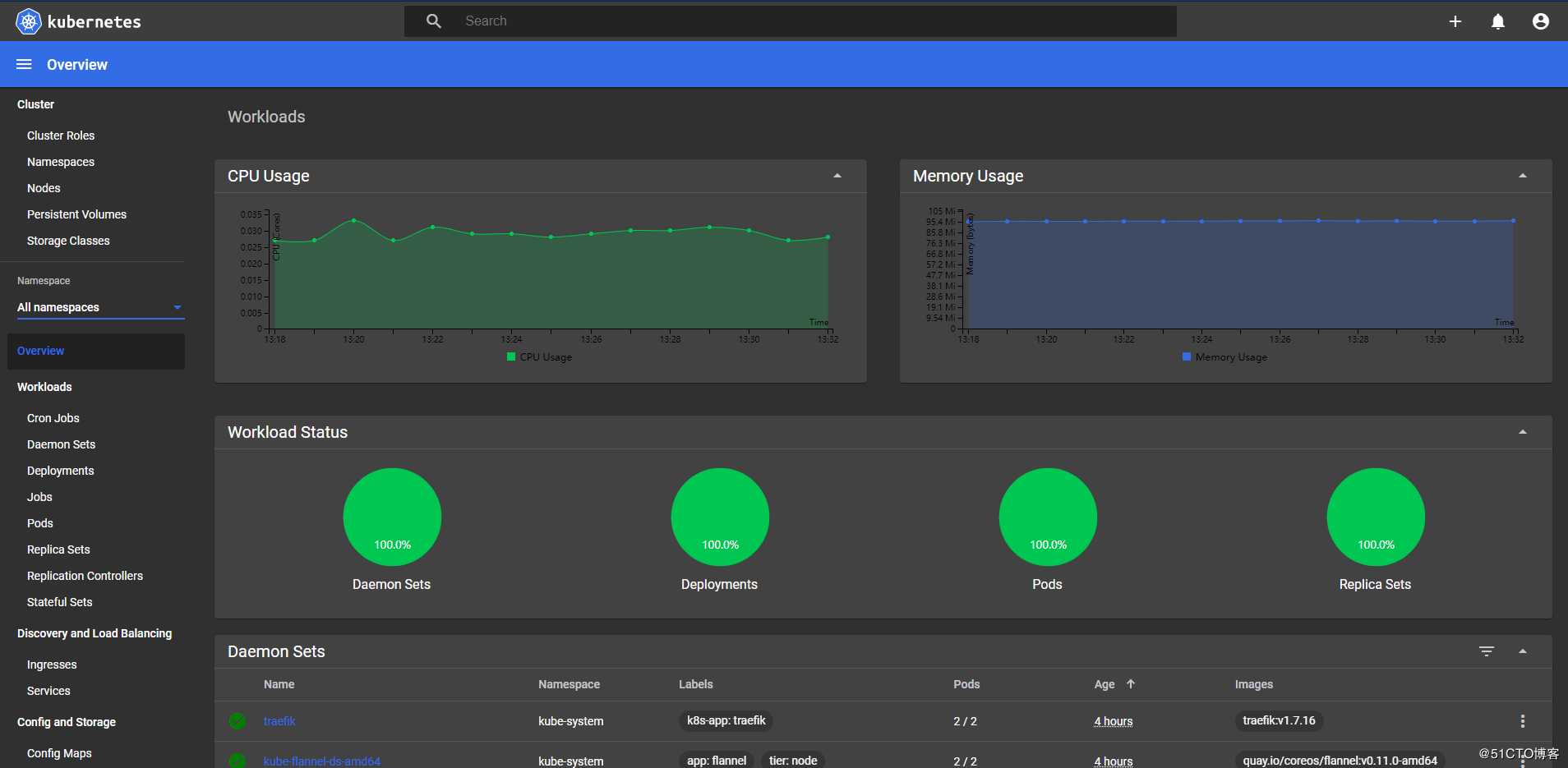Open the user account icon

[1540, 21]
